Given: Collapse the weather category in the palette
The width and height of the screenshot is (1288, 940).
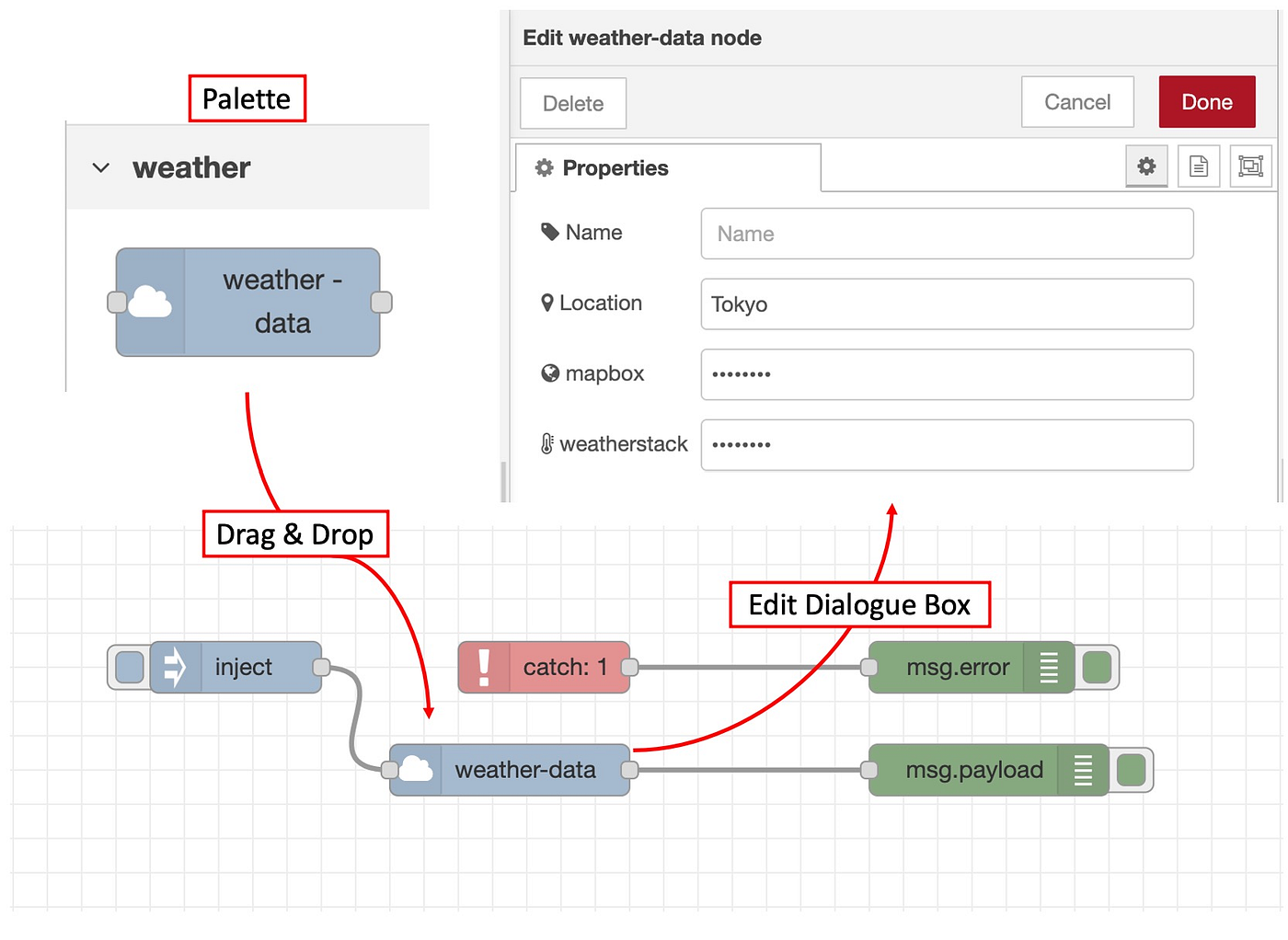Looking at the screenshot, I should click(100, 167).
